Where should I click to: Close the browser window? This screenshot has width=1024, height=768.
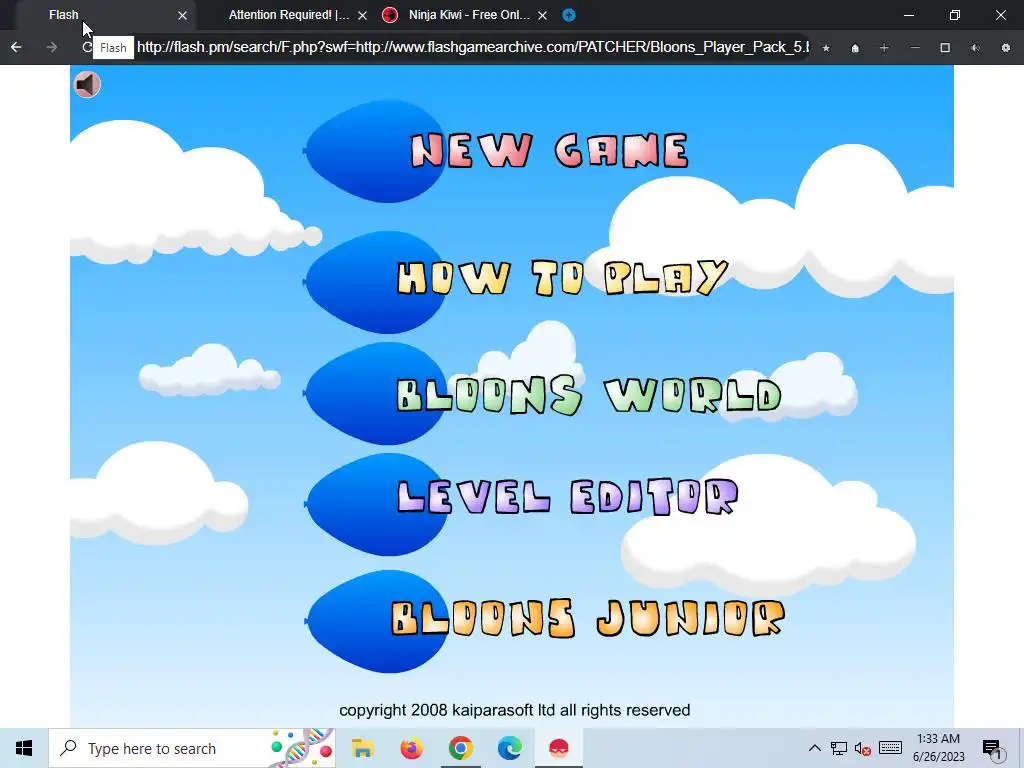coord(1000,15)
